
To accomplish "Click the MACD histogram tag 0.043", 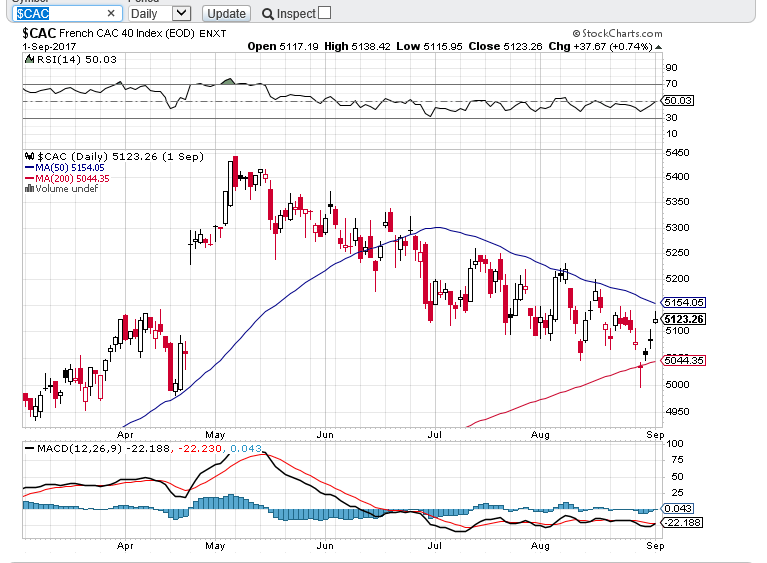I will tap(678, 509).
